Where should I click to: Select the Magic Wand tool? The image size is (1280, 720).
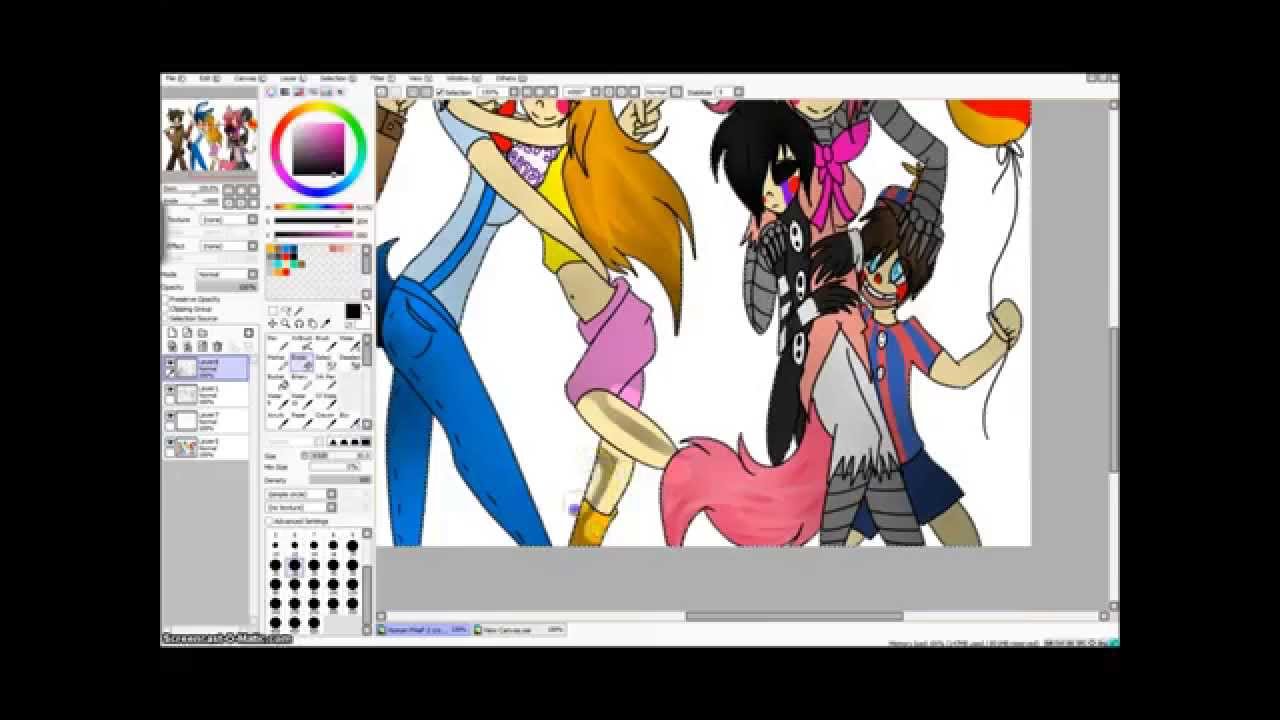pos(298,310)
